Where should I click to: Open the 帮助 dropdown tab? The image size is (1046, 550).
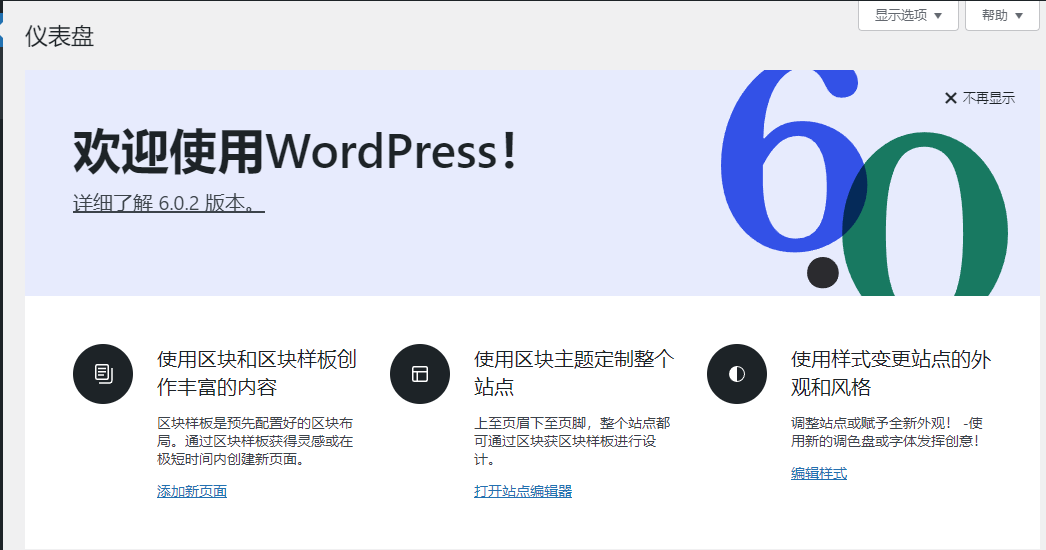(1002, 15)
